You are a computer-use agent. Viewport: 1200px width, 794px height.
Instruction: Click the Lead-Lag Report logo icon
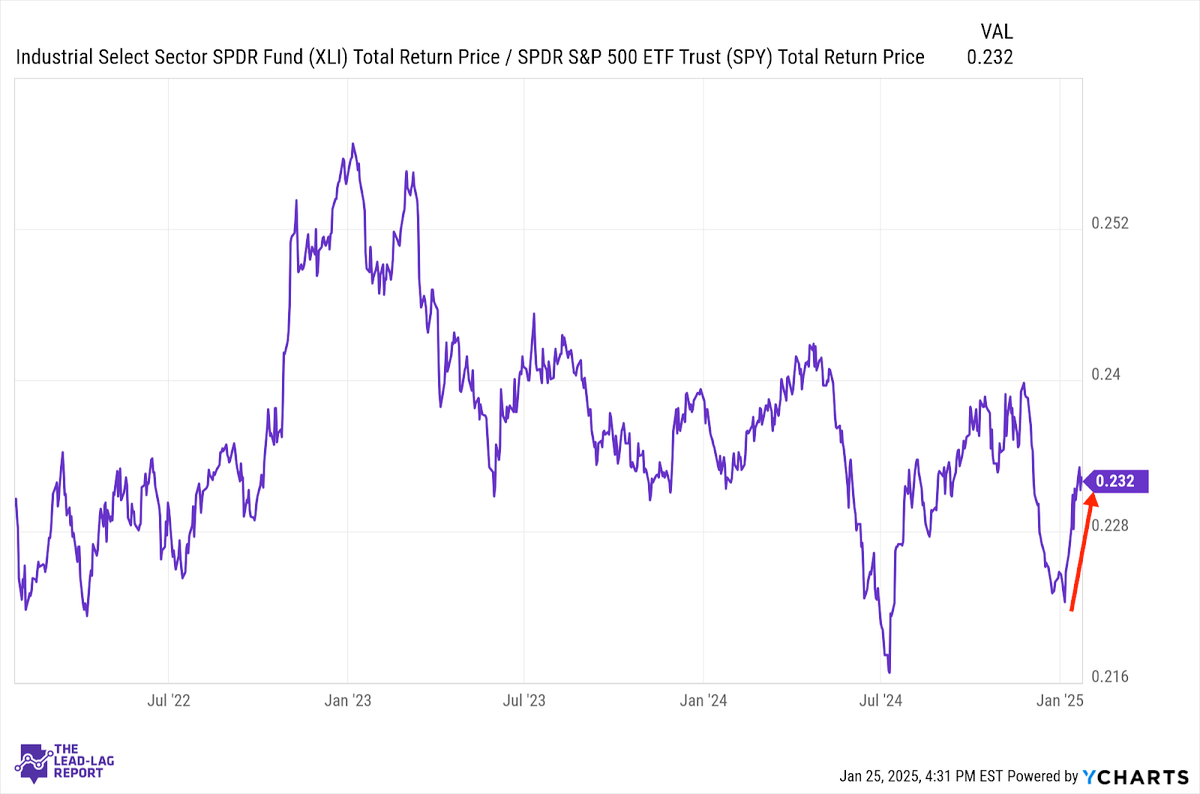(x=36, y=762)
